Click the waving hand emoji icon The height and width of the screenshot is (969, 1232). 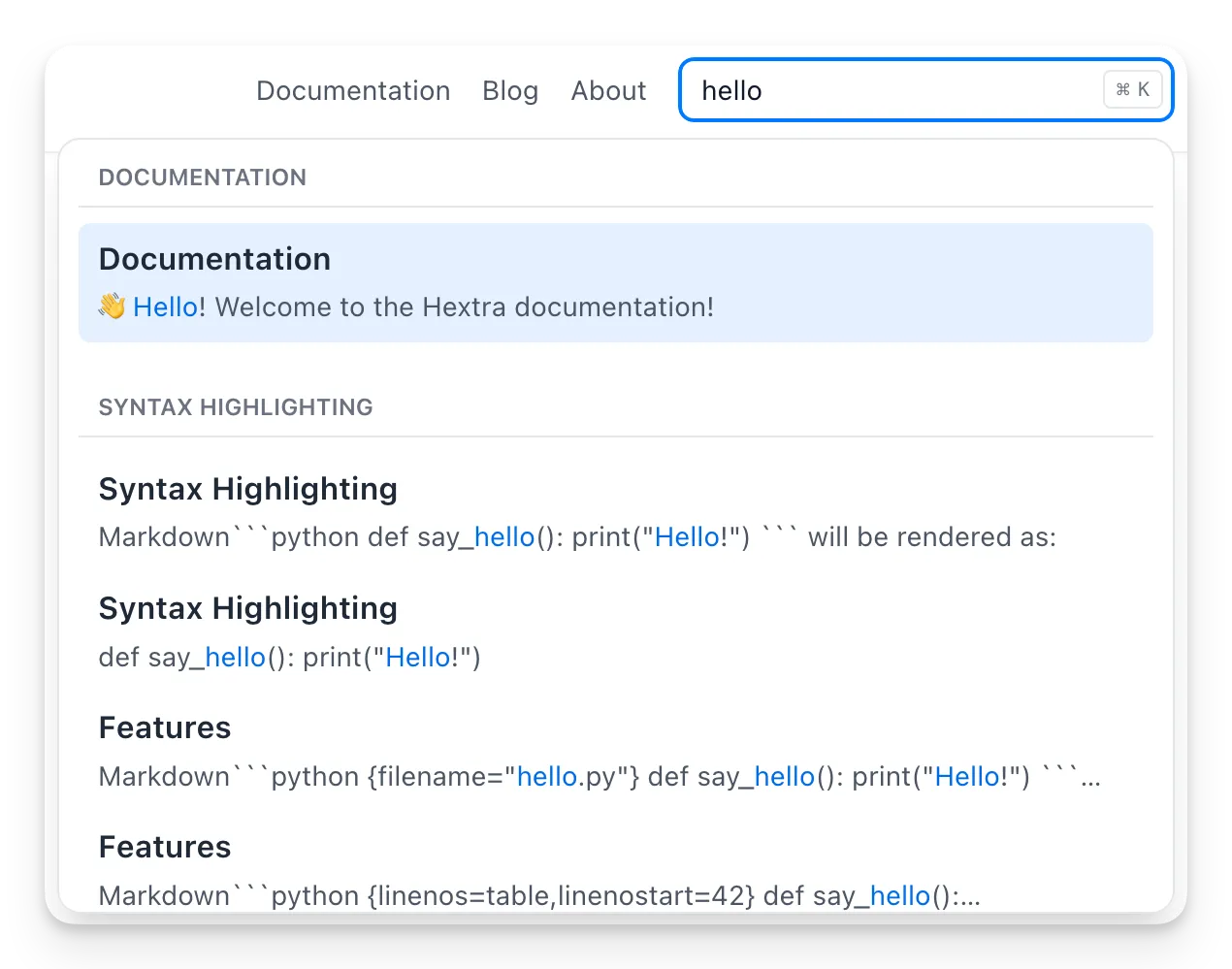(112, 306)
